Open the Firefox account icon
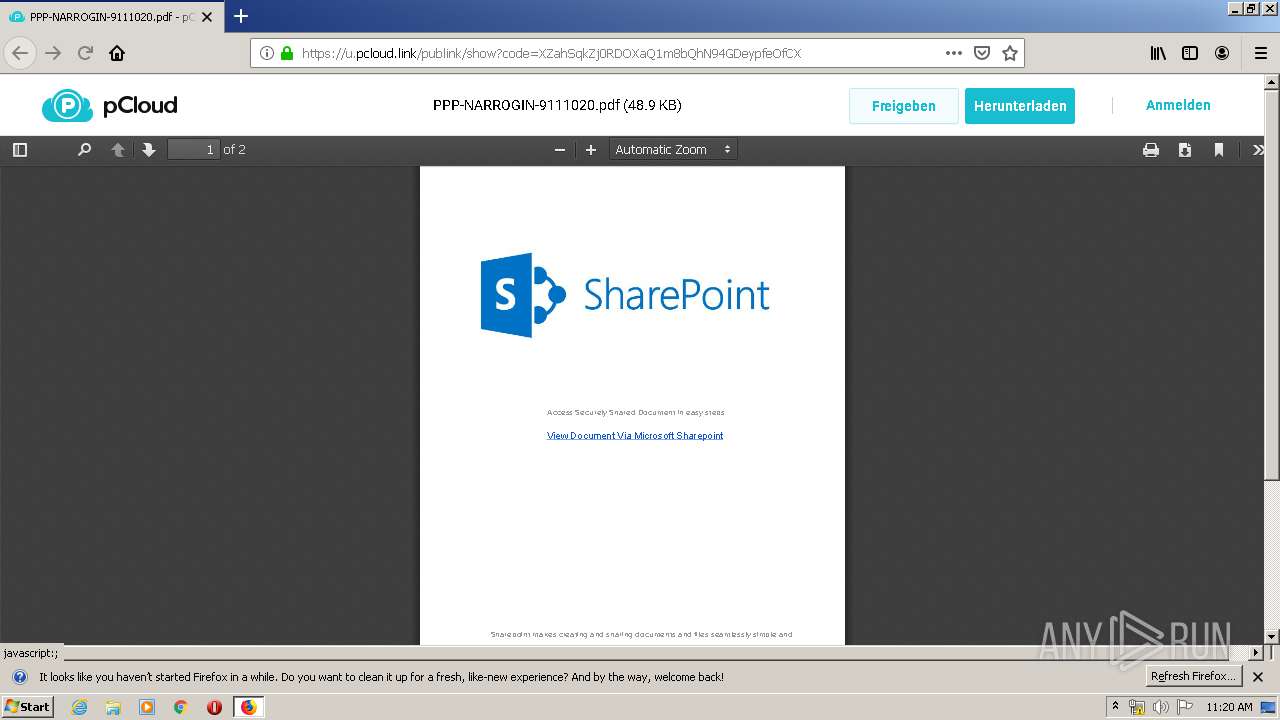This screenshot has height=720, width=1280. click(1222, 53)
